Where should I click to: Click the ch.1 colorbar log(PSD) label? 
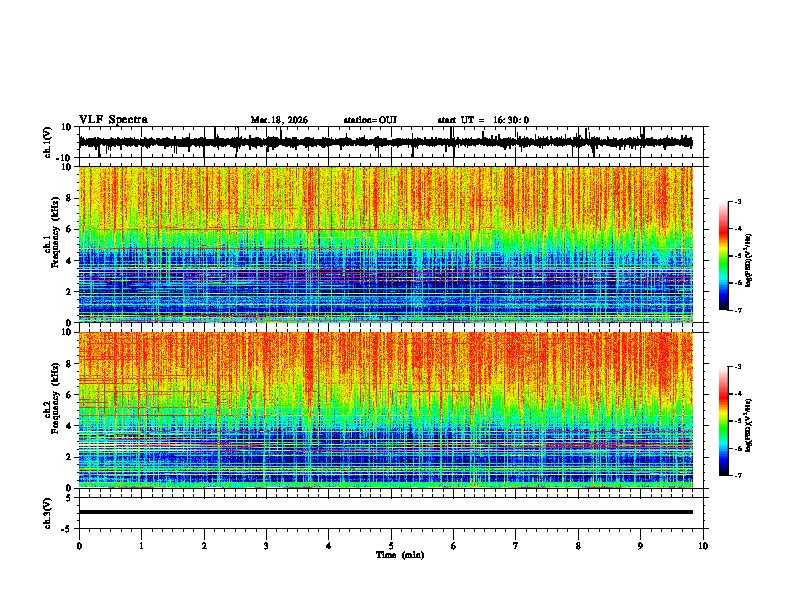748,261
